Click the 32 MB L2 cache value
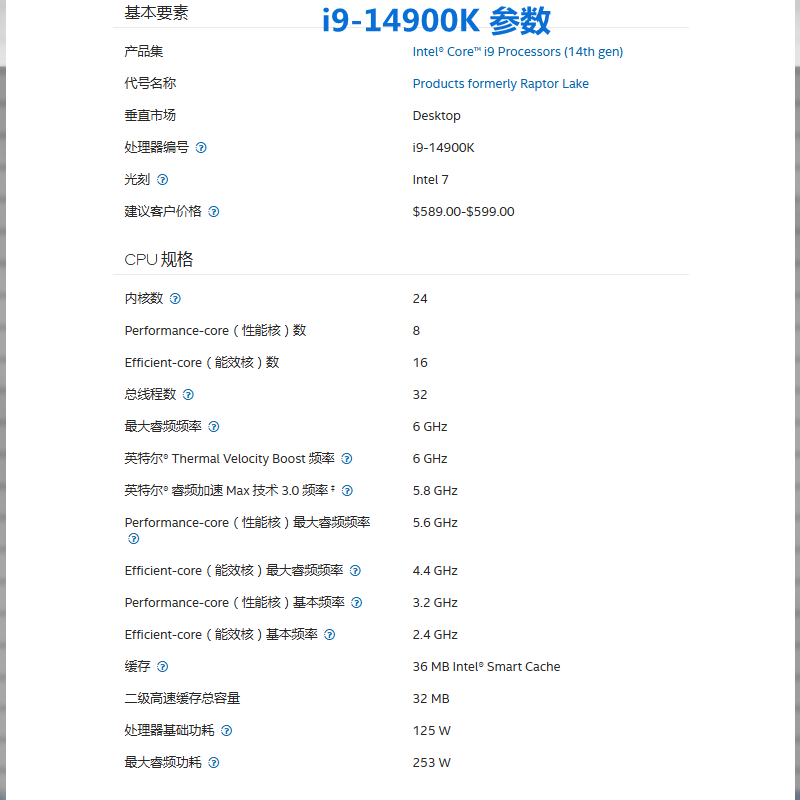The width and height of the screenshot is (800, 800). [x=431, y=698]
